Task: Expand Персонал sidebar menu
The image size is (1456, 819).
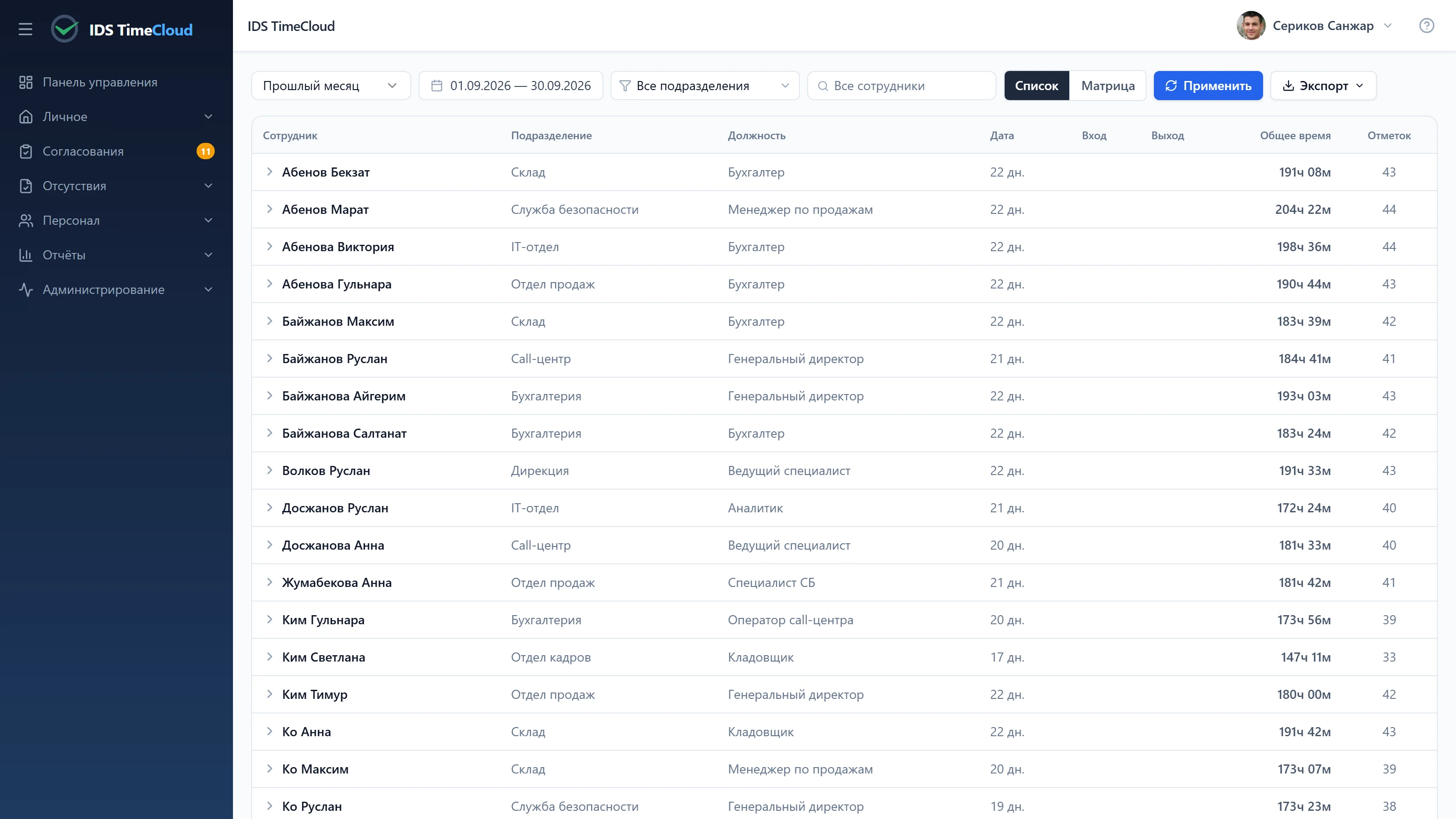Action: [116, 220]
